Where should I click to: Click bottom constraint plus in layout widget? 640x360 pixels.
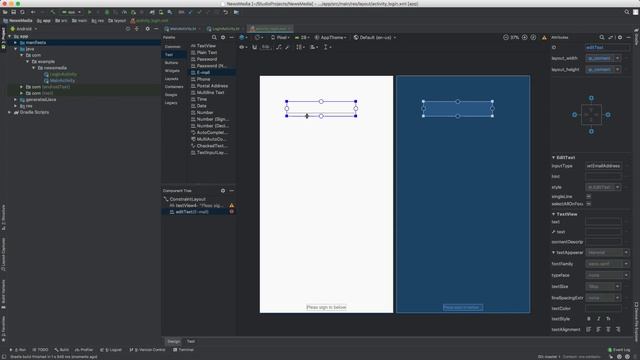click(x=591, y=131)
